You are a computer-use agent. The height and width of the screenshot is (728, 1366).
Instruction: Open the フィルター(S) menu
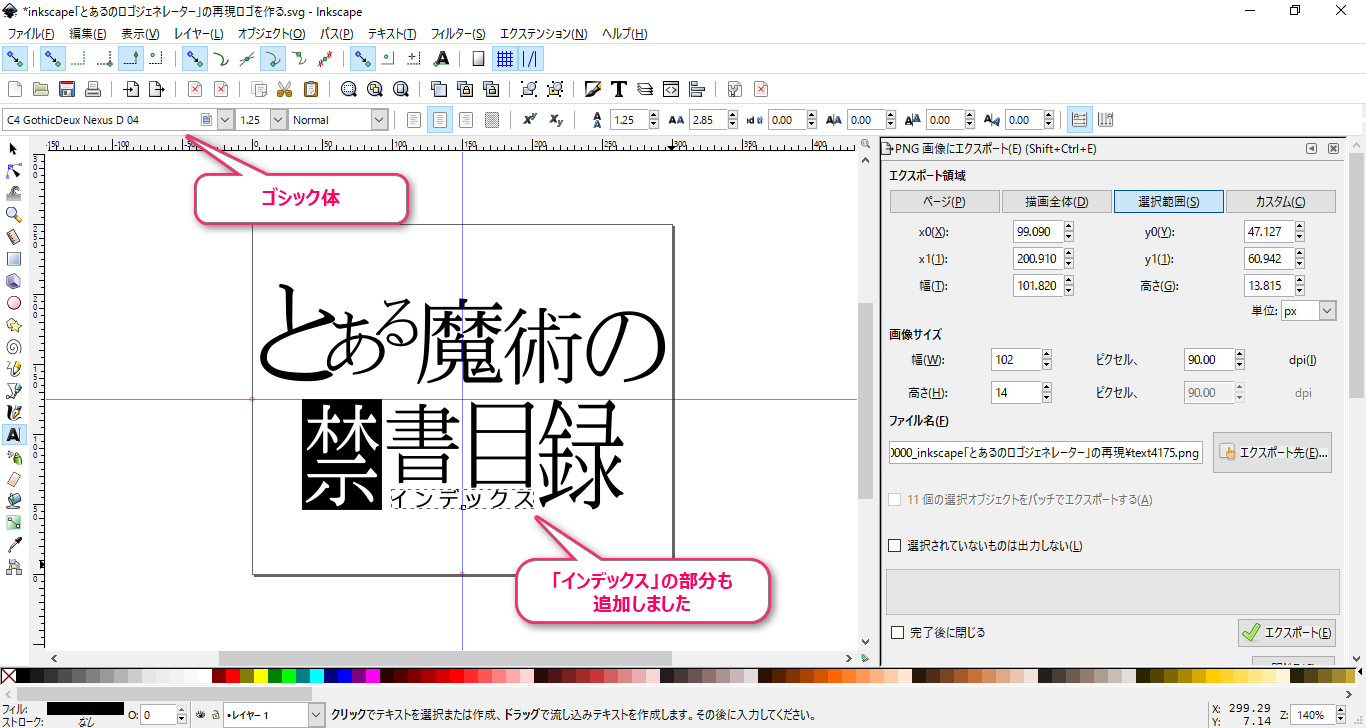pos(458,34)
